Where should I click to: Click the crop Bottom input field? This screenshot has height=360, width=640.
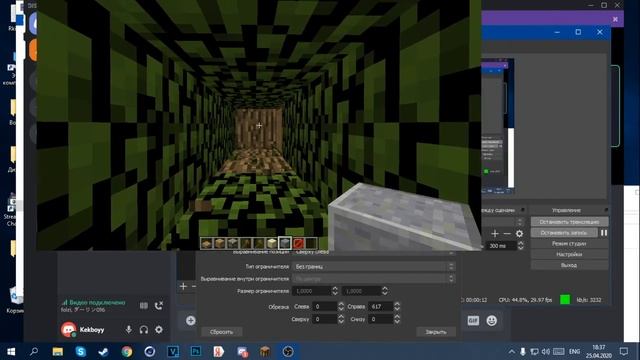tap(381, 319)
